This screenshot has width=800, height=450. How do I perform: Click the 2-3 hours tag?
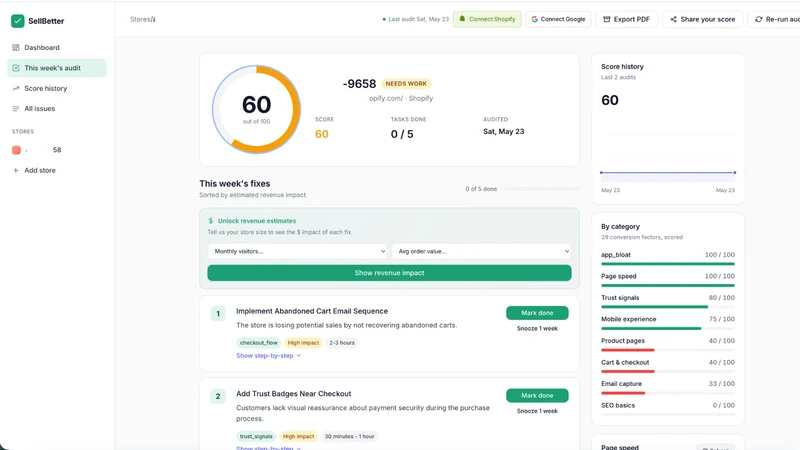(x=342, y=343)
